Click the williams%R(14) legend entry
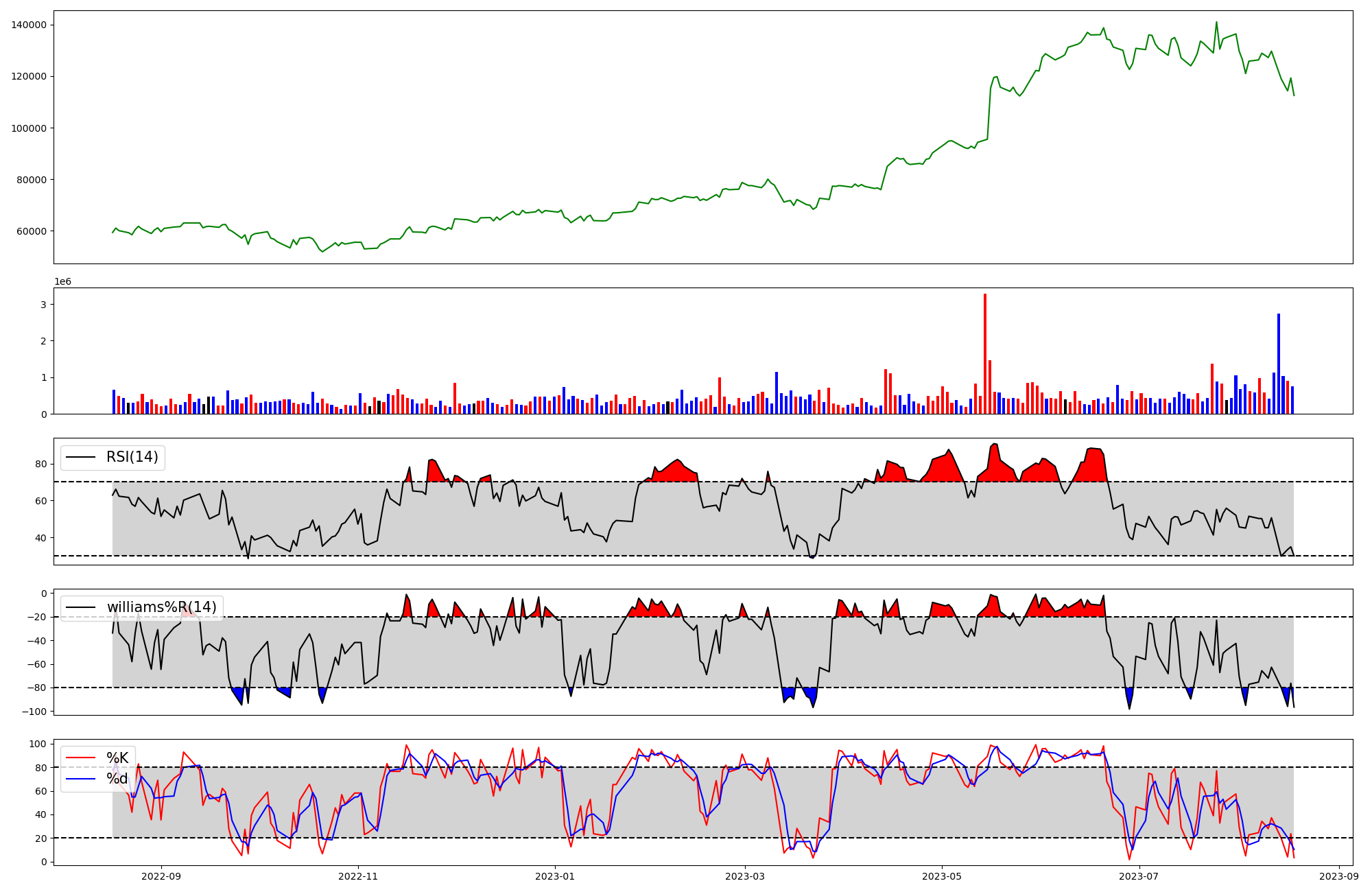 pos(161,607)
